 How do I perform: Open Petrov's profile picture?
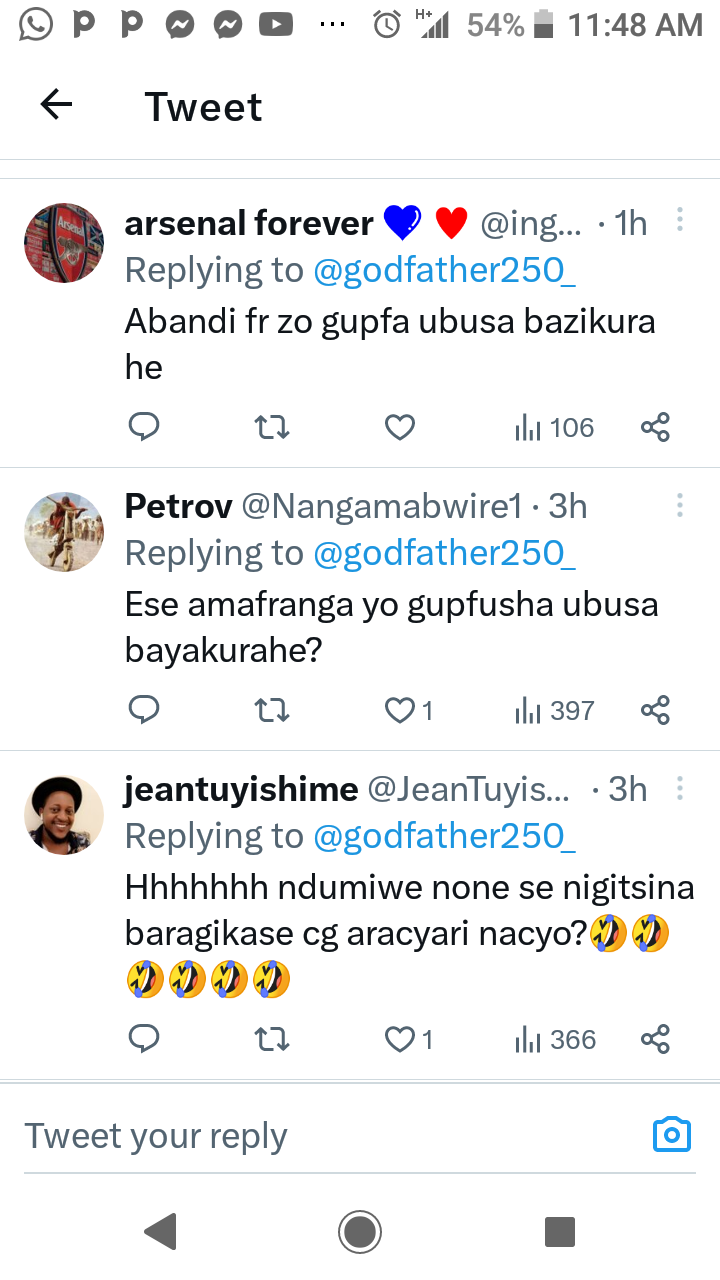(64, 531)
